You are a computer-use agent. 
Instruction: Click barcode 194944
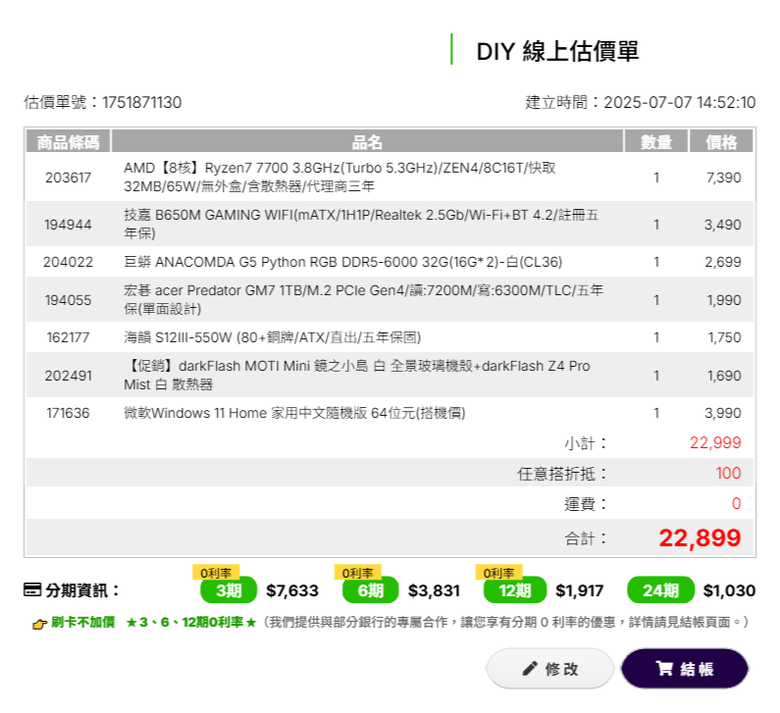tap(68, 224)
